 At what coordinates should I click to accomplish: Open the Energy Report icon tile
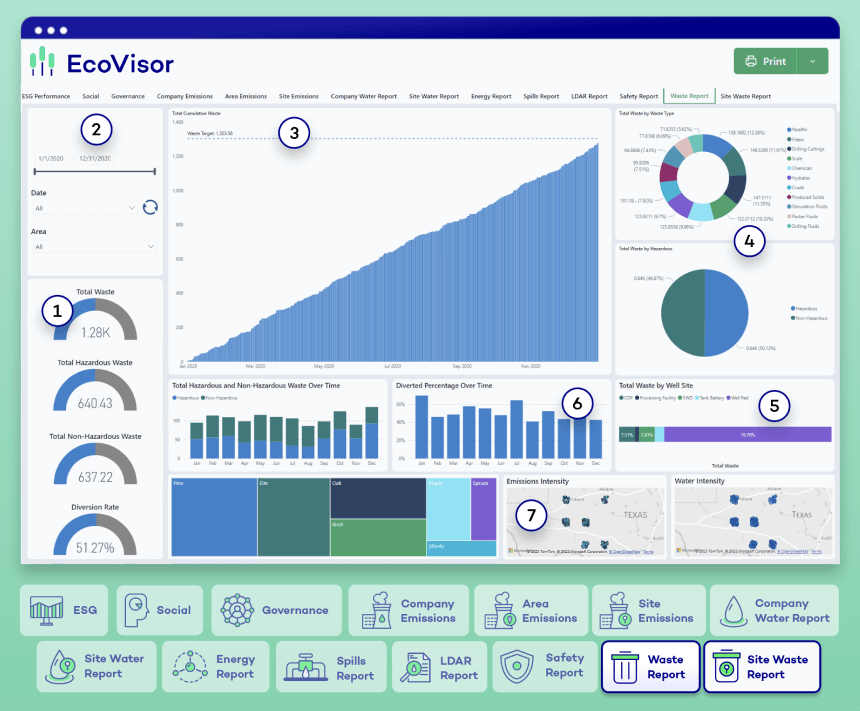[x=214, y=667]
